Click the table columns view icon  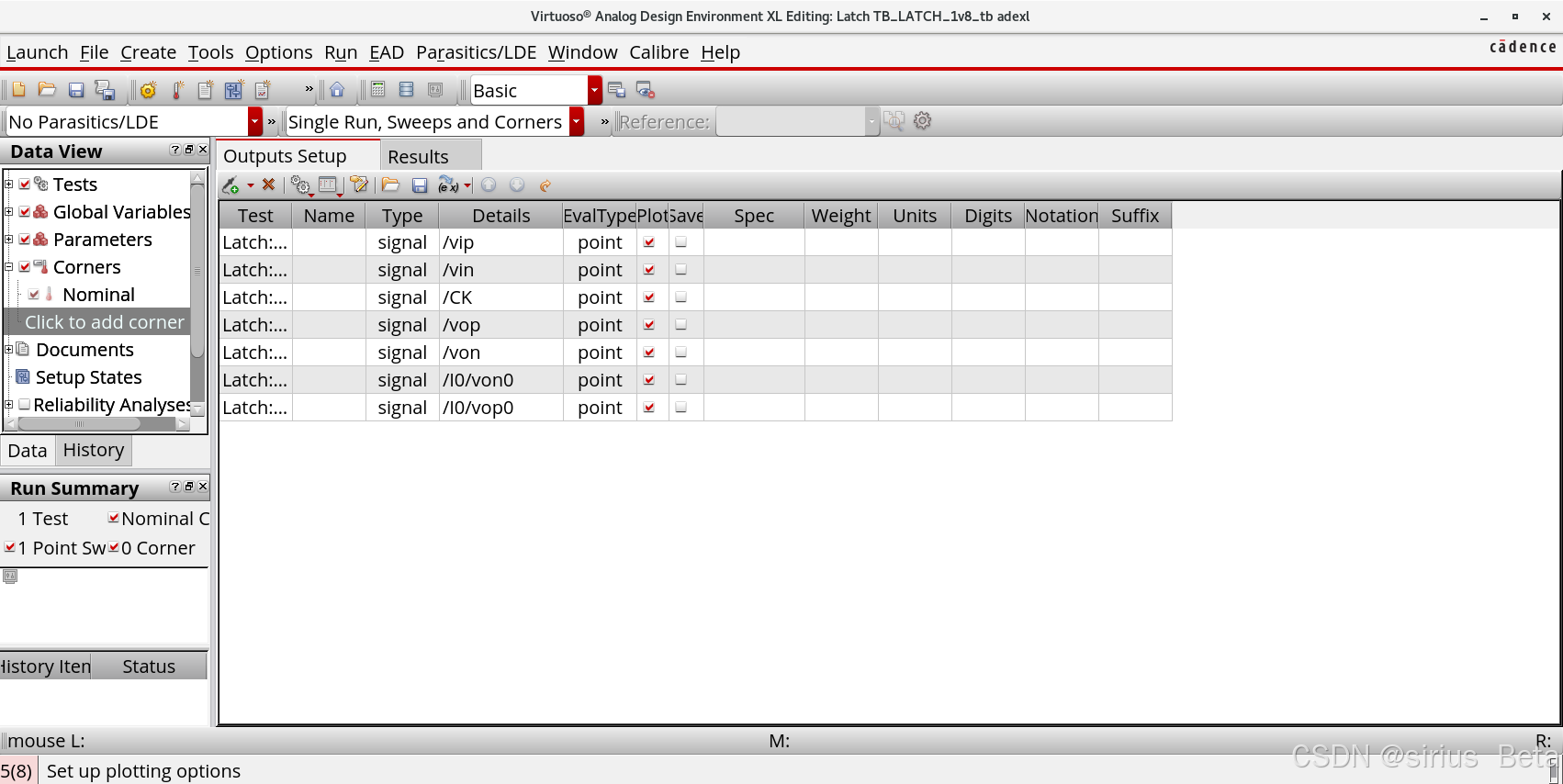click(x=328, y=185)
